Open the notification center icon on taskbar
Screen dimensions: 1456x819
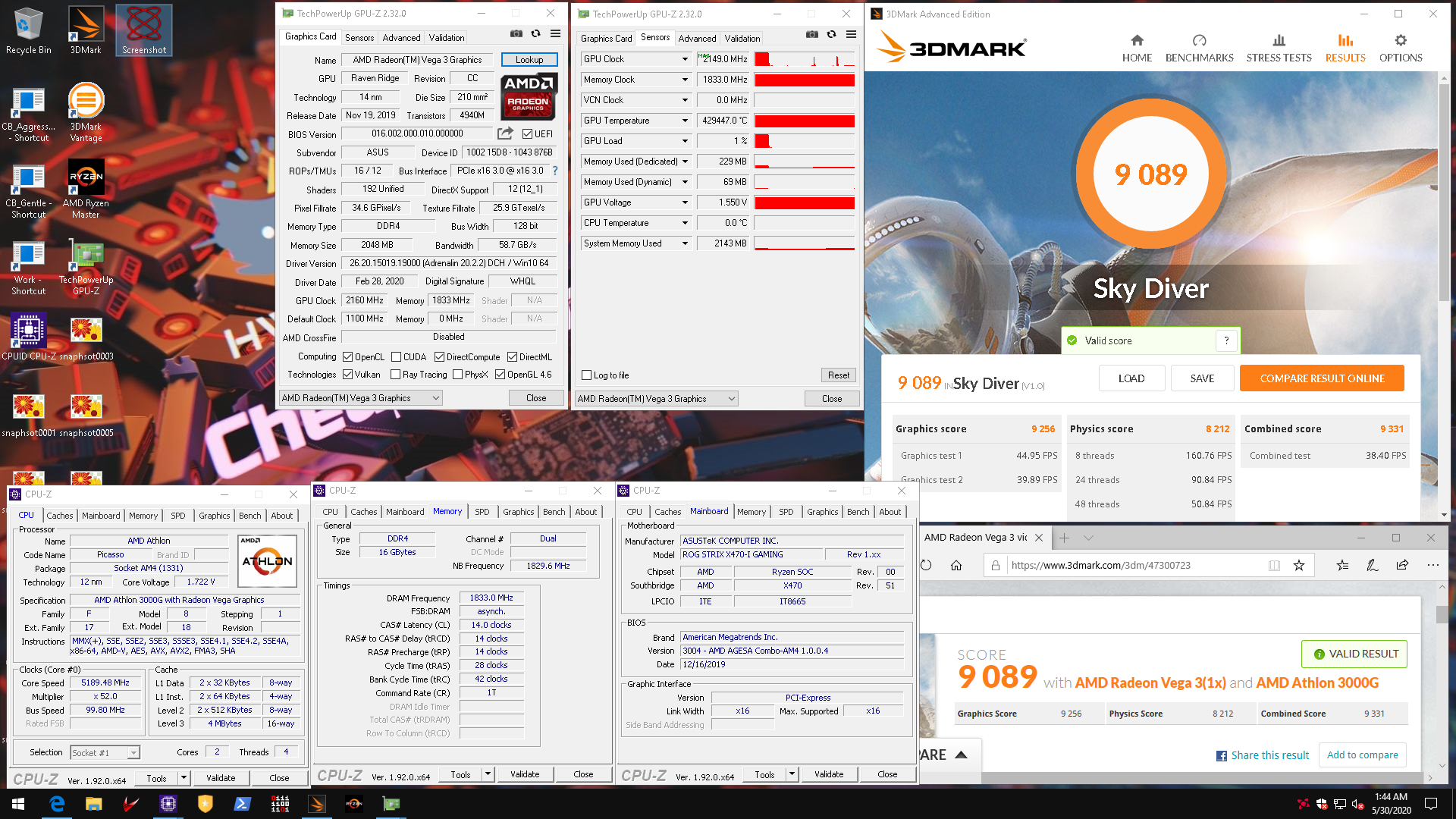pos(1431,804)
